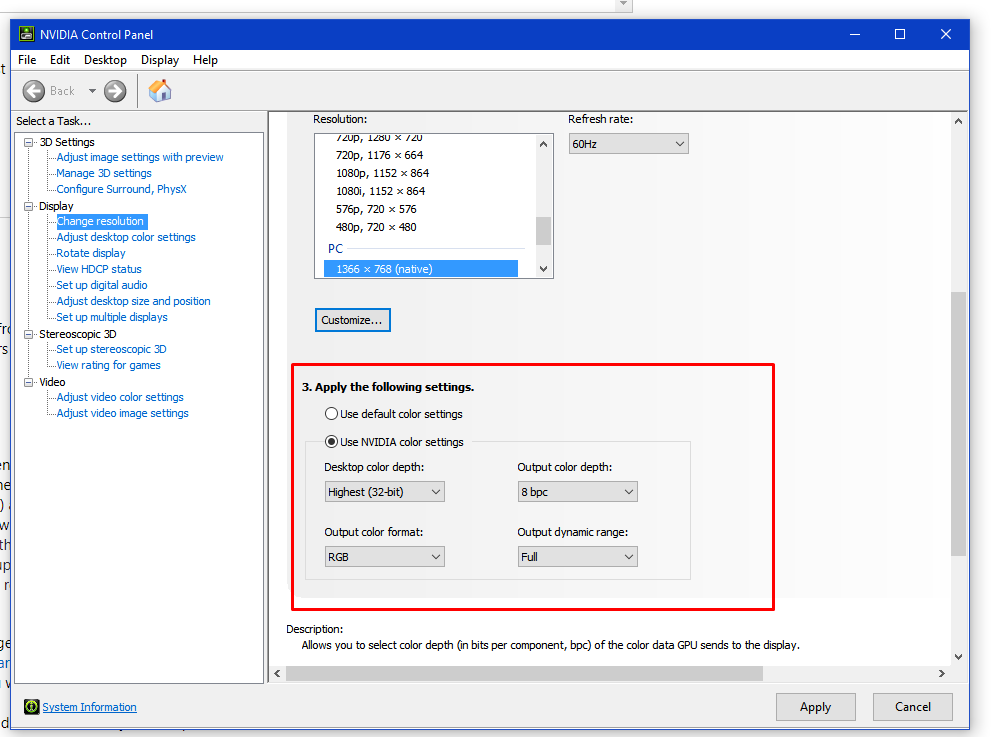1008x737 pixels.
Task: Click resolution list scroll down arrow
Action: 544,269
